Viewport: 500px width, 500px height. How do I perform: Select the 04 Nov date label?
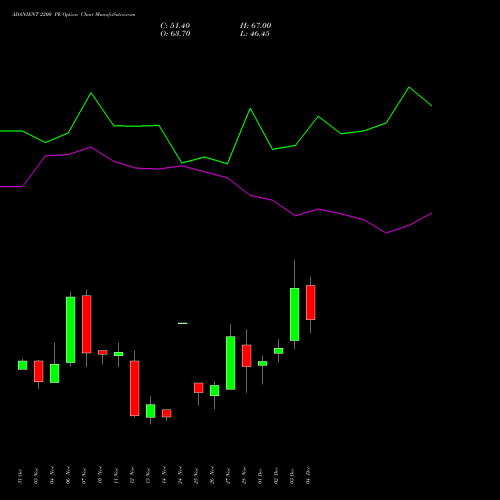tap(52, 475)
